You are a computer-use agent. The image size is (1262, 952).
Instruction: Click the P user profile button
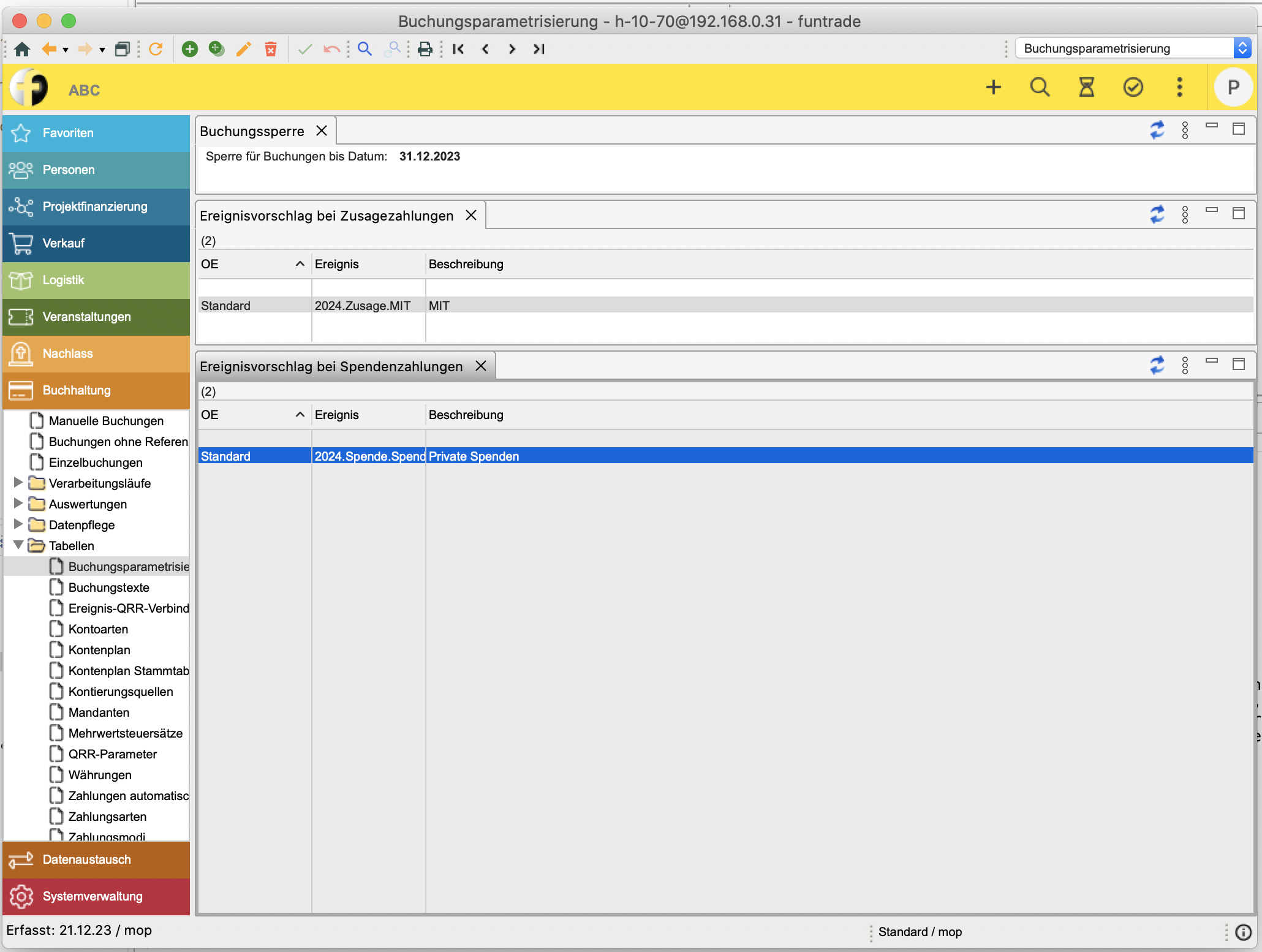pos(1233,88)
